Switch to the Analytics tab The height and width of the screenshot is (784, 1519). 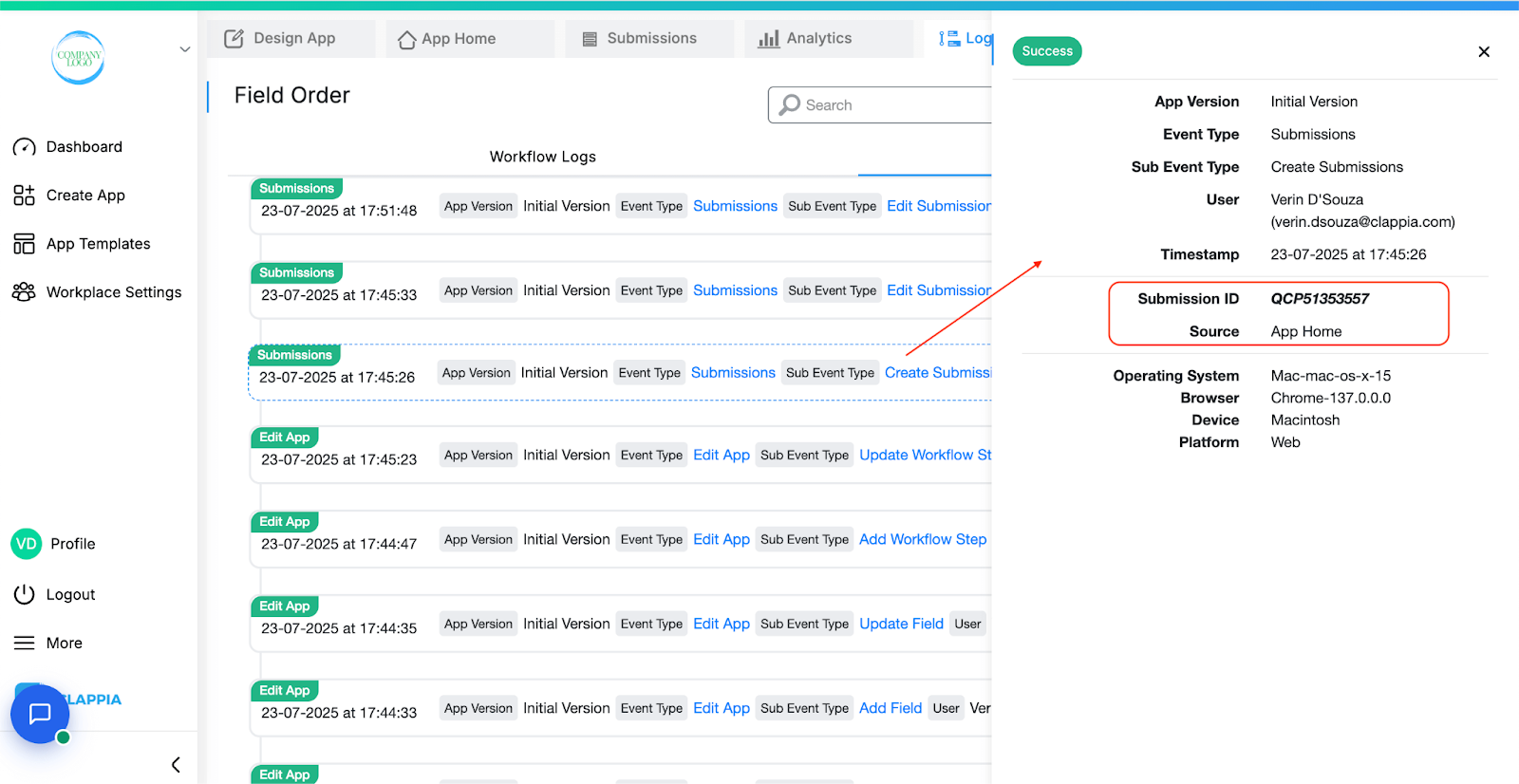click(x=829, y=39)
